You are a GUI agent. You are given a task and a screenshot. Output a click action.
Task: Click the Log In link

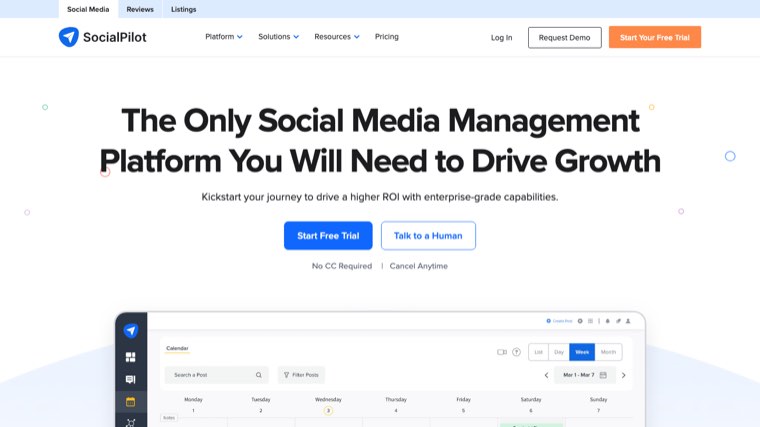click(501, 37)
